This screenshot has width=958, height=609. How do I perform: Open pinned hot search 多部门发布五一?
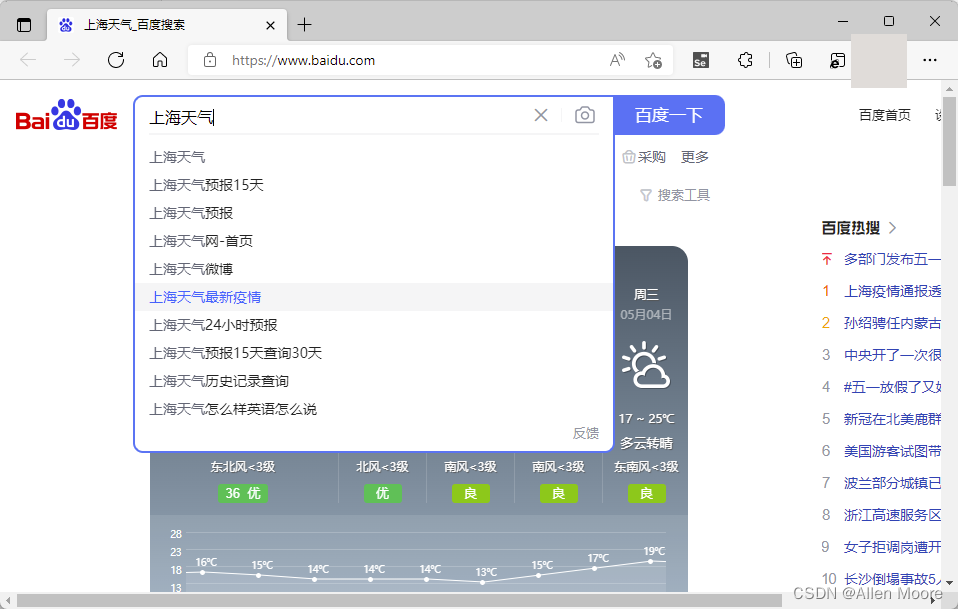pyautogui.click(x=892, y=259)
